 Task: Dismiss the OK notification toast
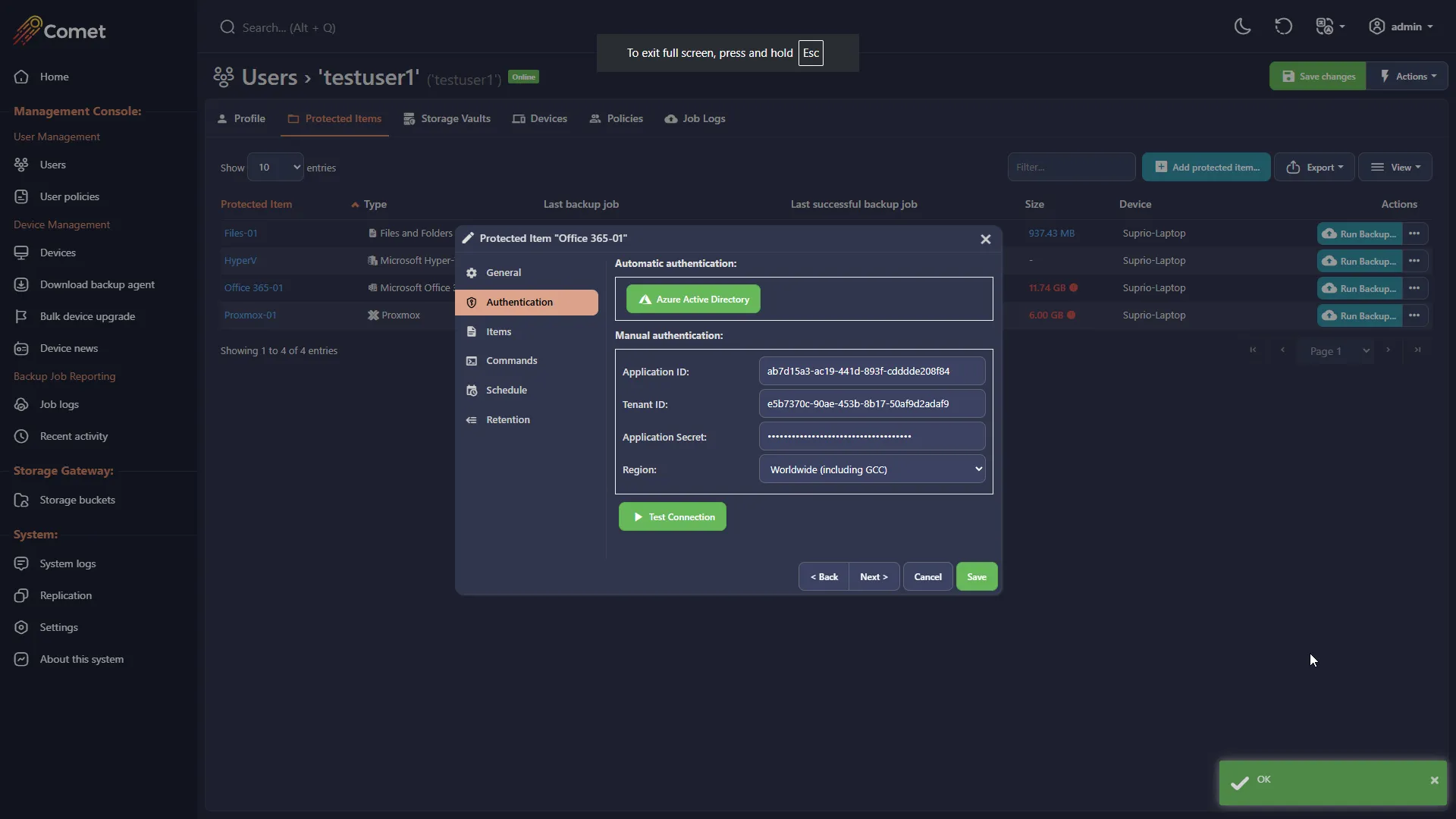pyautogui.click(x=1434, y=780)
